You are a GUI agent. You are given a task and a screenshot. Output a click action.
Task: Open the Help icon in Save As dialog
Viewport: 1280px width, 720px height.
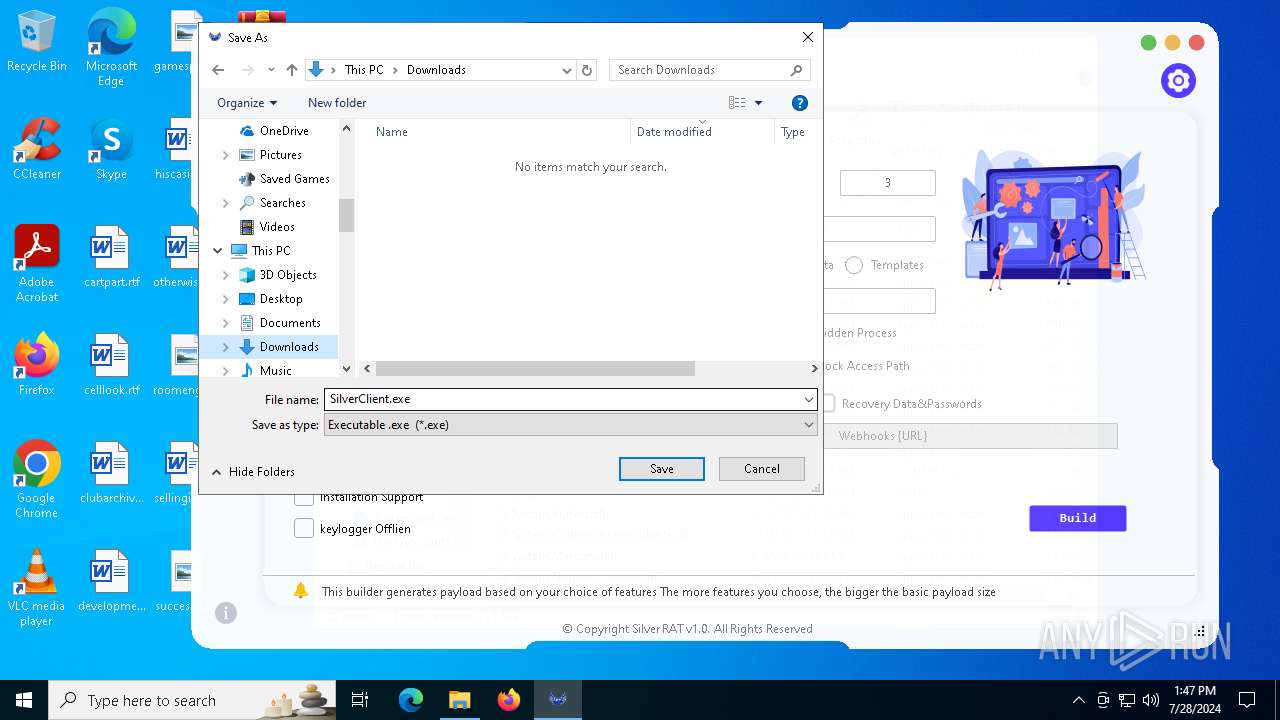coord(799,103)
